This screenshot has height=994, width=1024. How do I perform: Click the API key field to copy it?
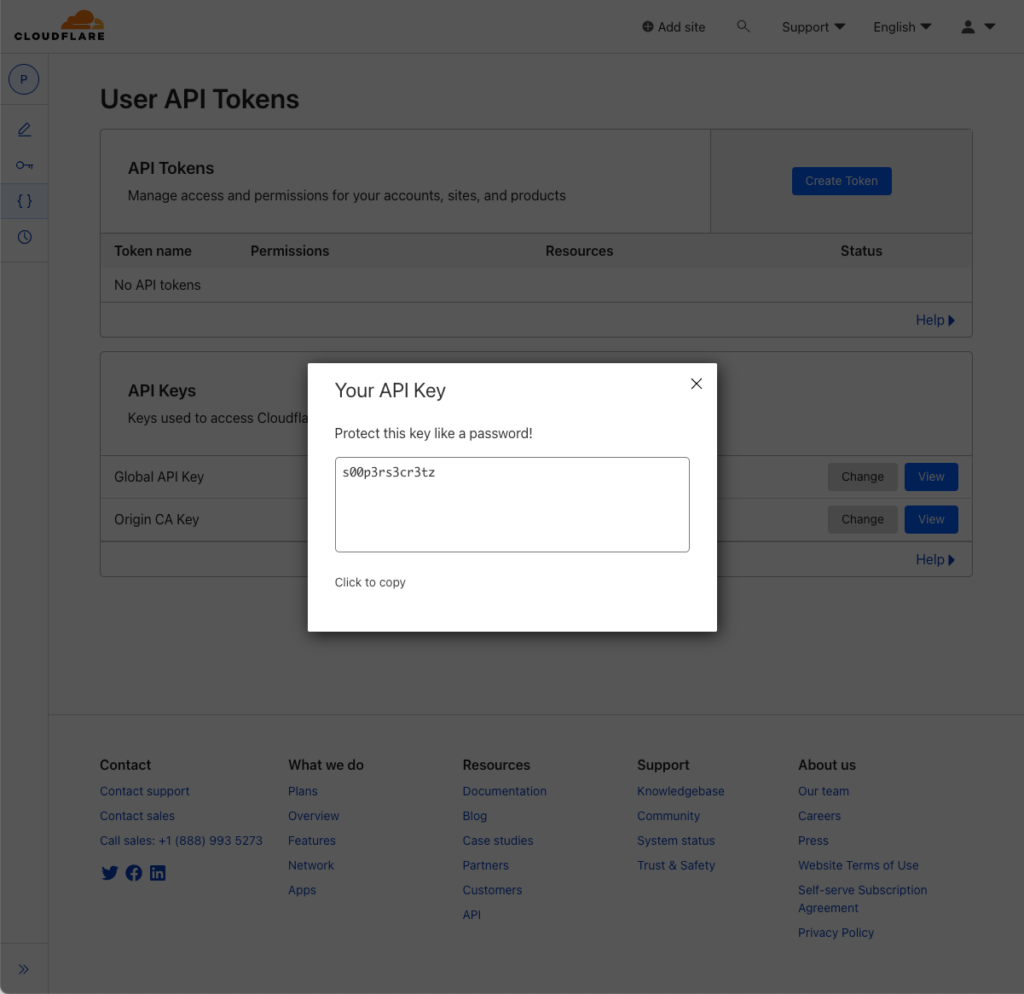(x=512, y=504)
